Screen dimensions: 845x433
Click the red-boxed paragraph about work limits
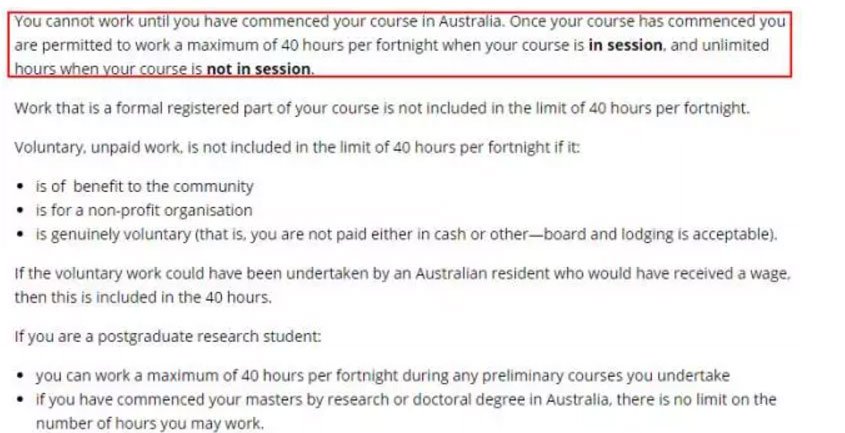[x=399, y=45]
